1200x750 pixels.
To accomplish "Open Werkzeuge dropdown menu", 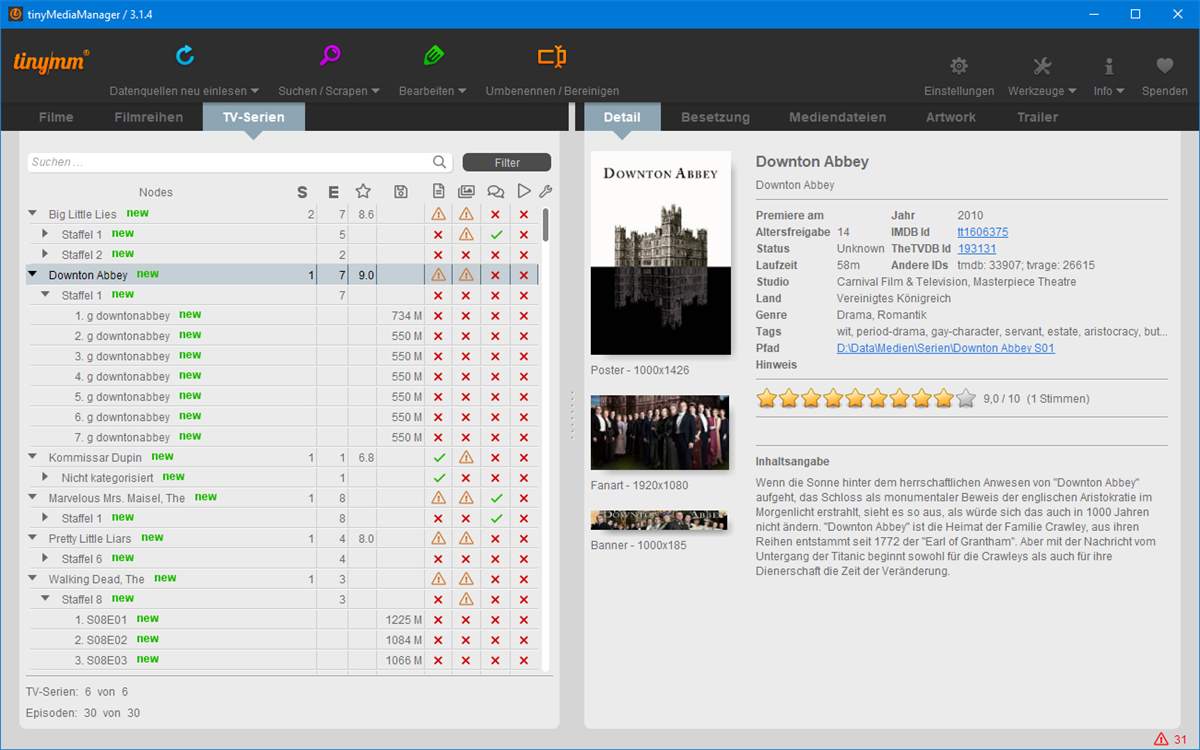I will 1042,91.
